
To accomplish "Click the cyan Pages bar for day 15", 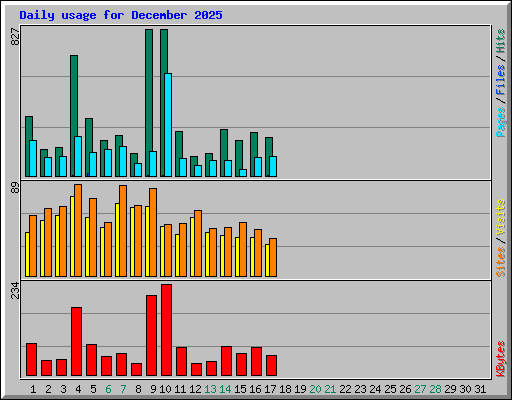I will coord(243,173).
